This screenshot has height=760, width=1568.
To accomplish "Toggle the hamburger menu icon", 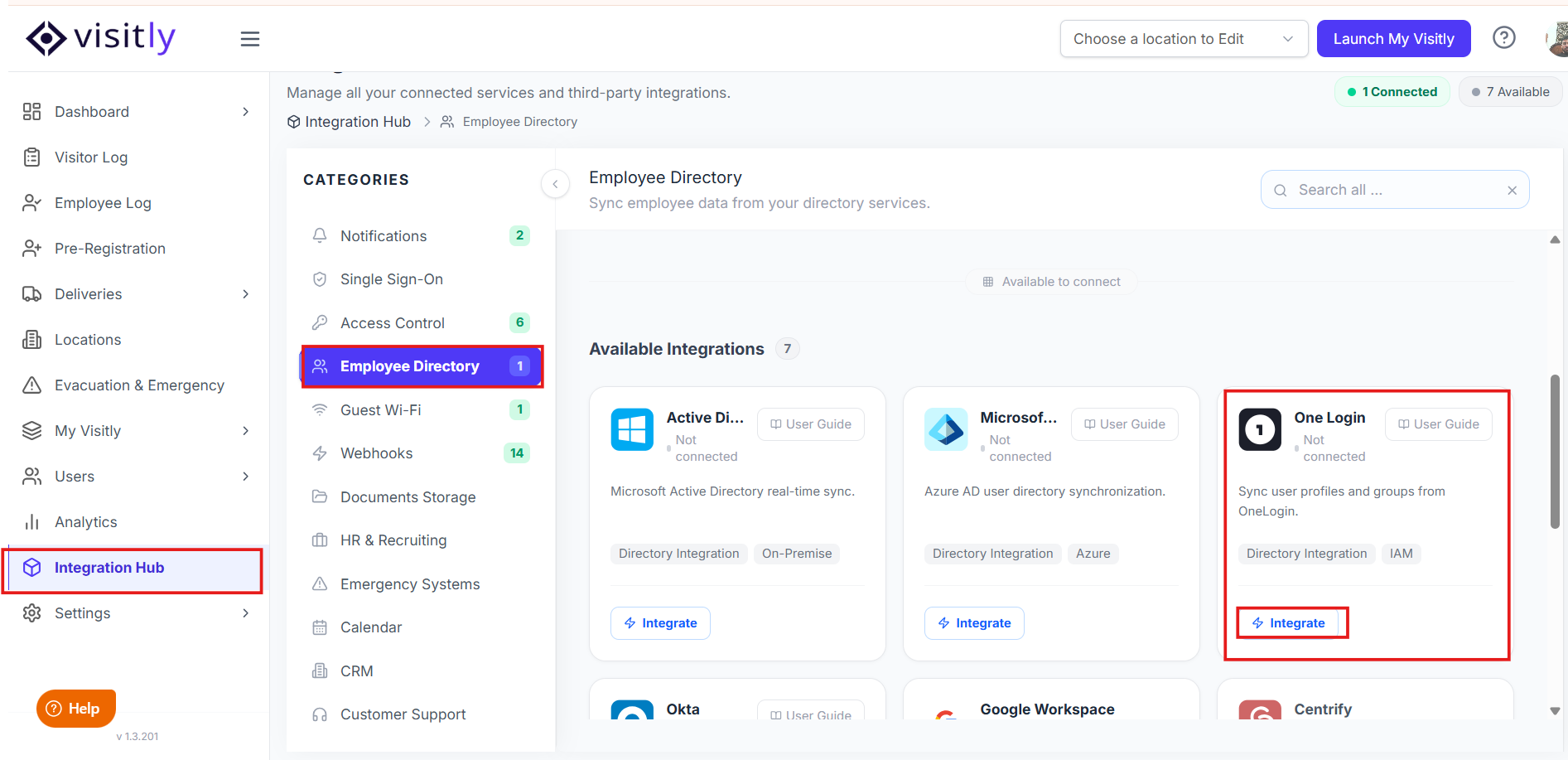I will 250,39.
